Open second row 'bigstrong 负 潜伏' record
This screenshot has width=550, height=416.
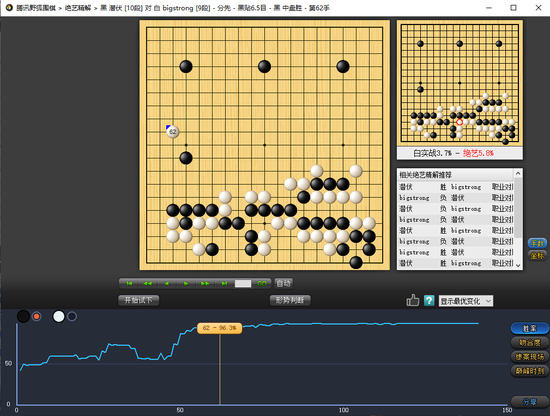pos(456,198)
